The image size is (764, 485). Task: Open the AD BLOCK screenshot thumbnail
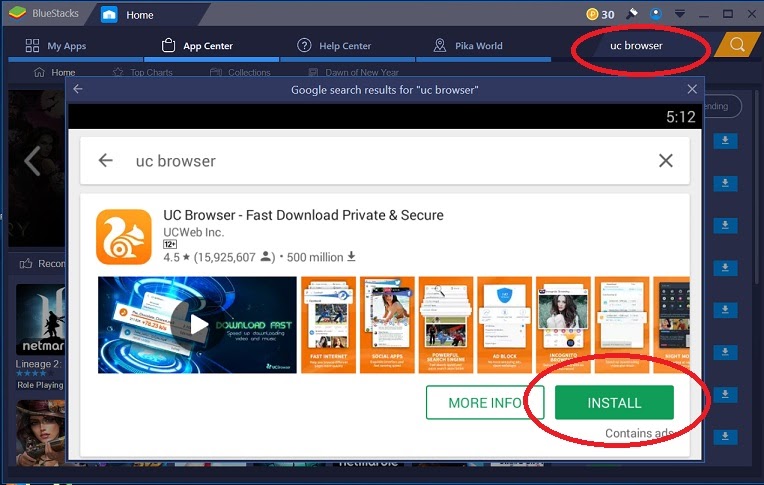(x=504, y=325)
